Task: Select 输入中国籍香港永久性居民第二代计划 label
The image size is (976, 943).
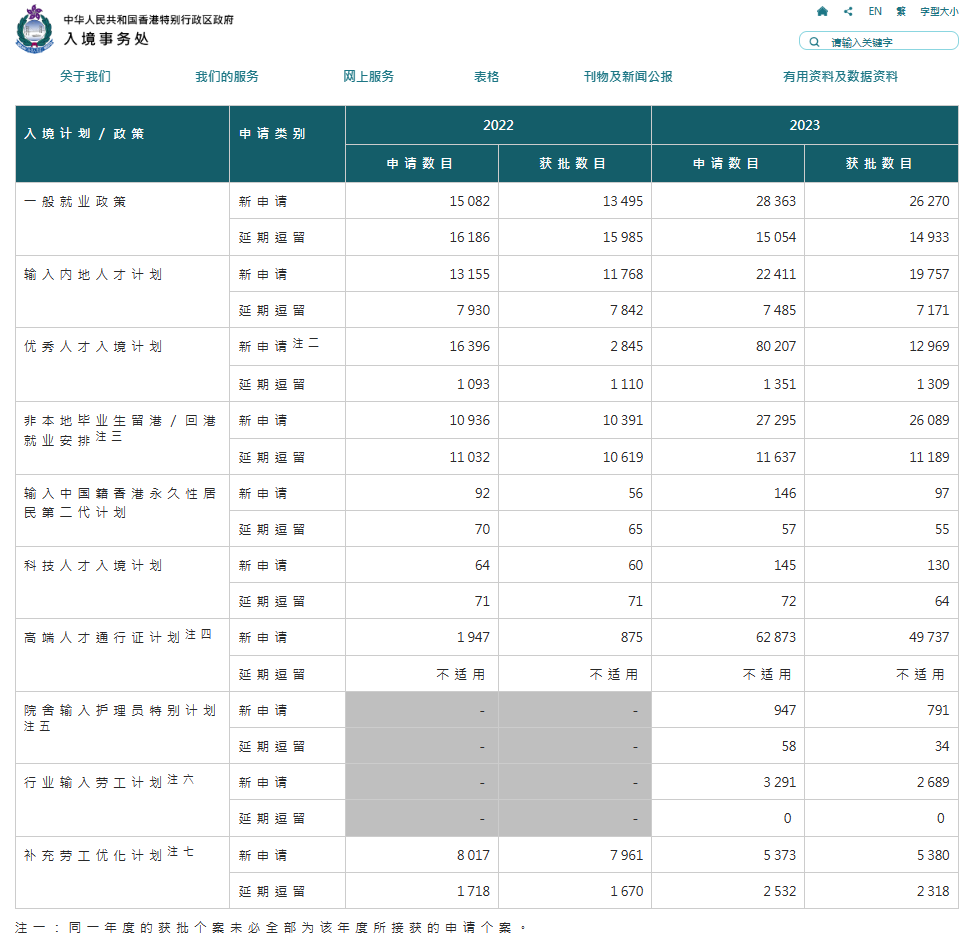Action: [120, 503]
